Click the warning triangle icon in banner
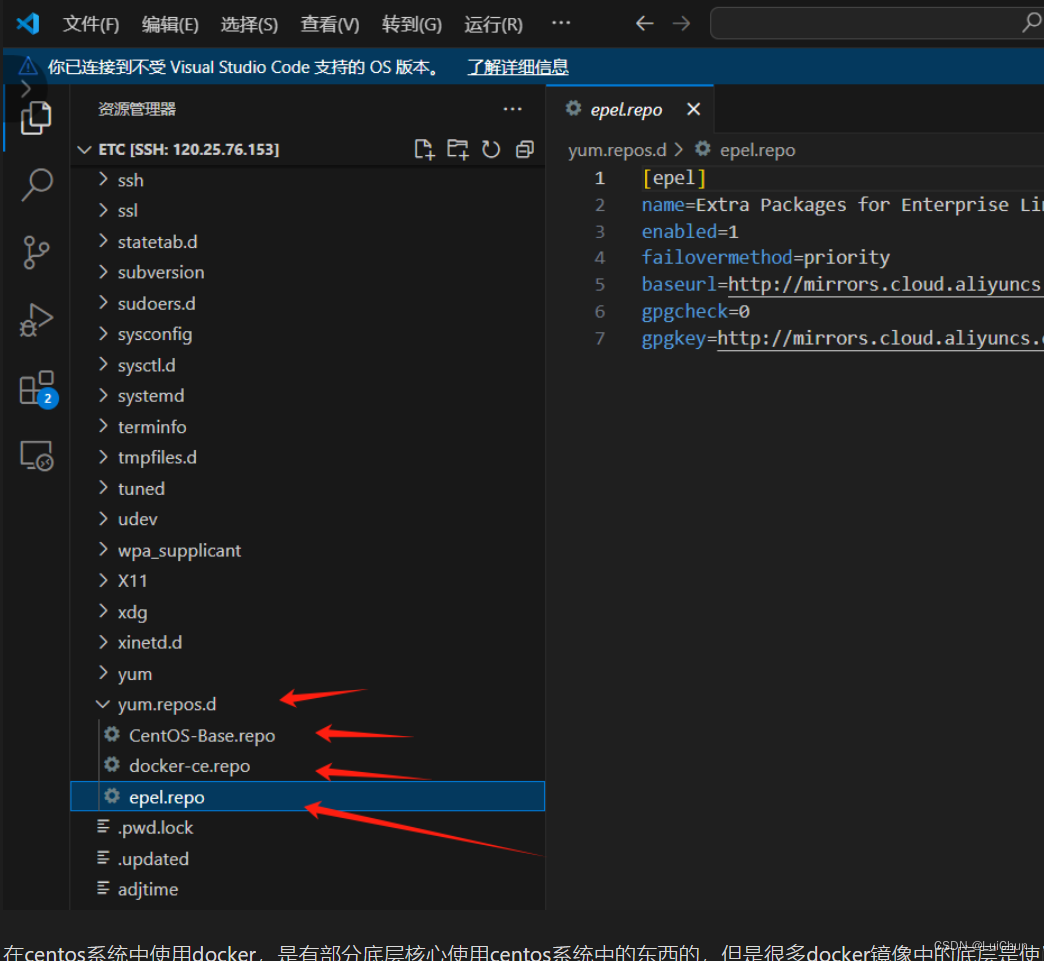 (x=28, y=67)
